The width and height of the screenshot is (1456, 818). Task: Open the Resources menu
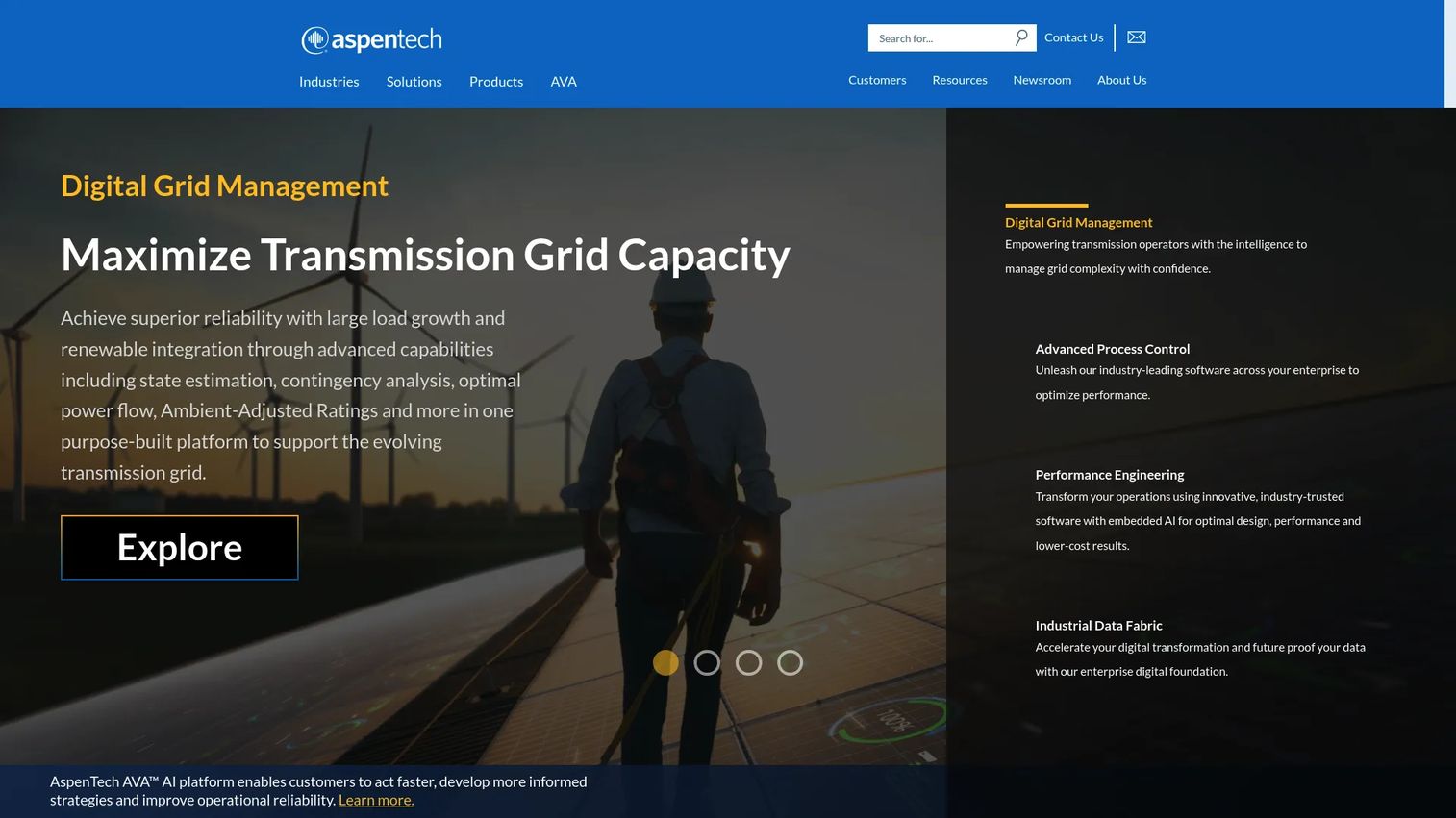(960, 80)
